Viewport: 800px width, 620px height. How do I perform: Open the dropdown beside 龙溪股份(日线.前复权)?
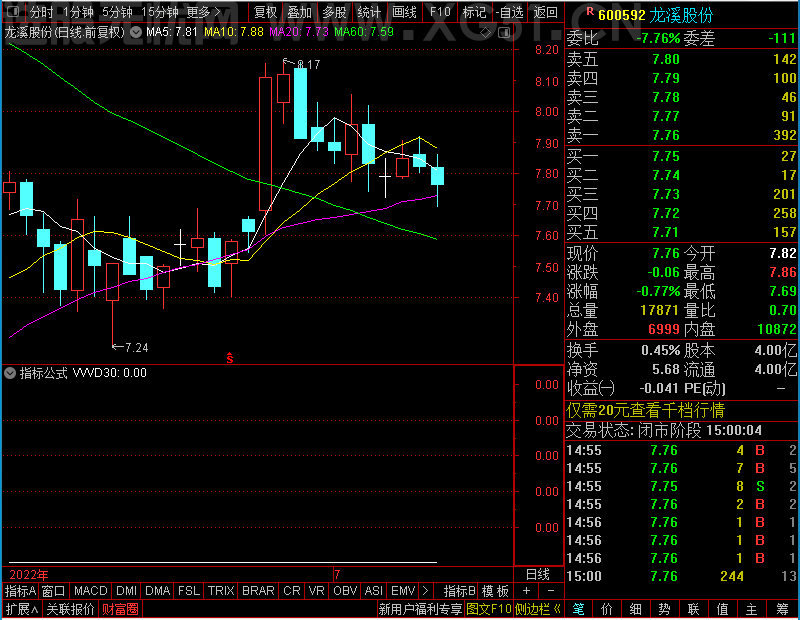136,33
